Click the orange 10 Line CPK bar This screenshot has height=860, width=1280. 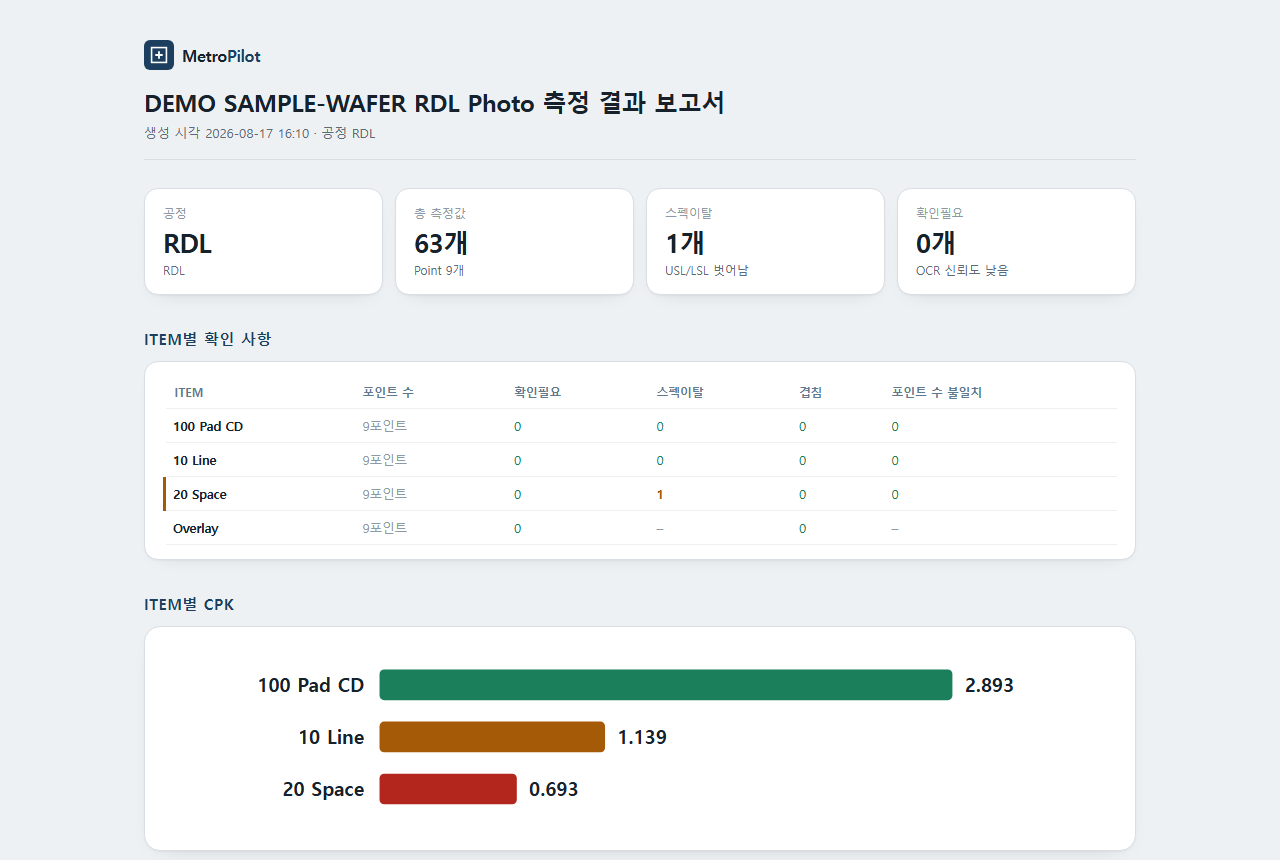click(492, 737)
